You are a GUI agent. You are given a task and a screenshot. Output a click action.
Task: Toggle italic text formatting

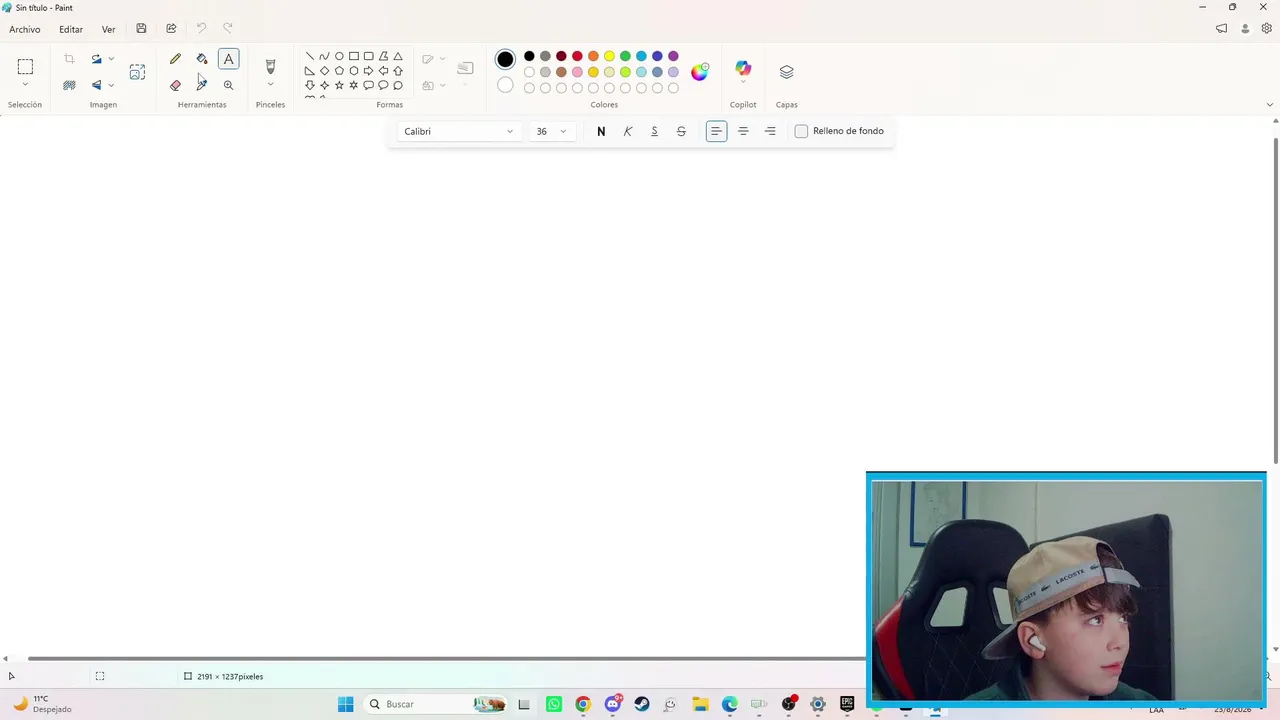(628, 131)
